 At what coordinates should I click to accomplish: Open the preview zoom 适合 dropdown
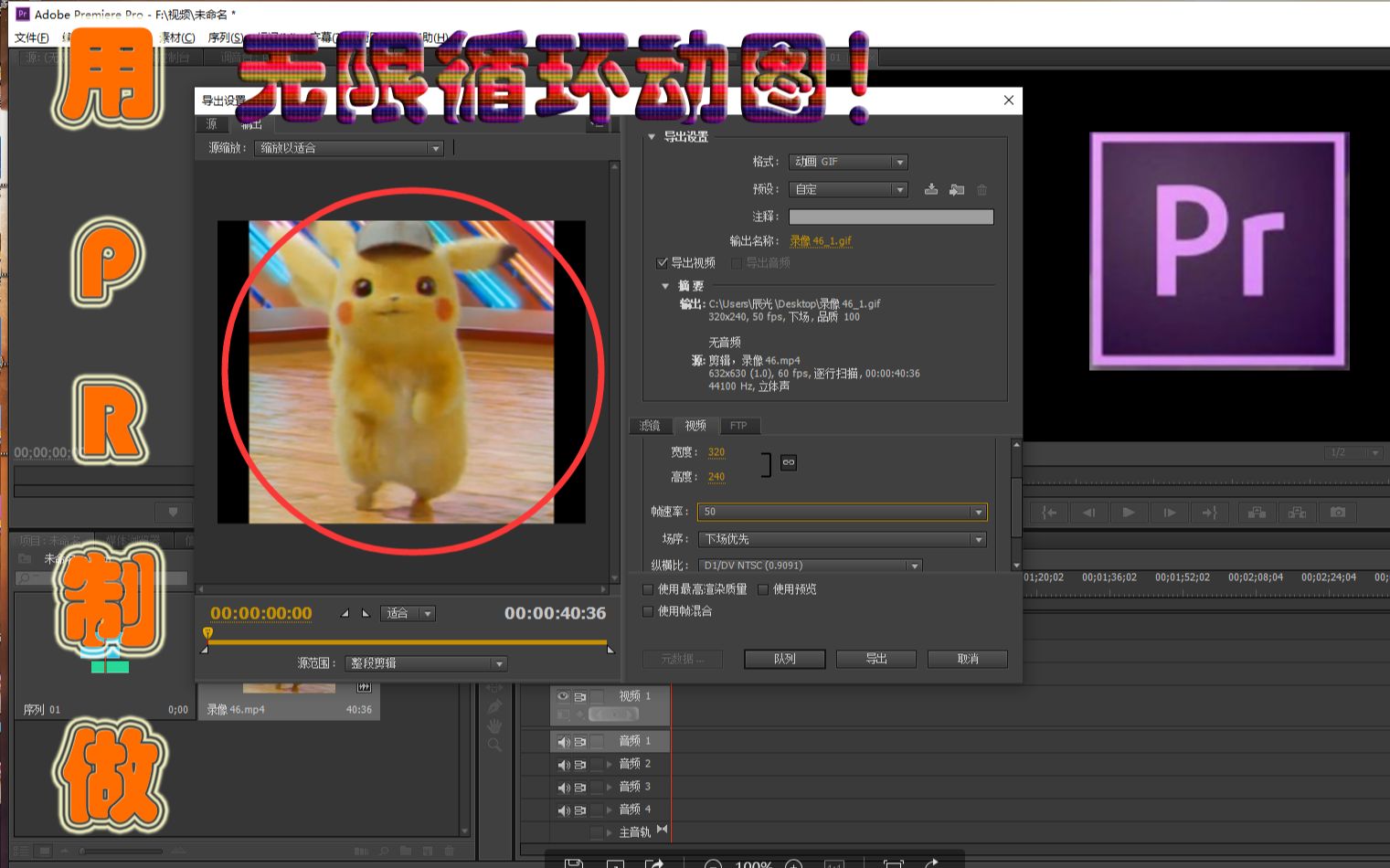click(x=408, y=613)
